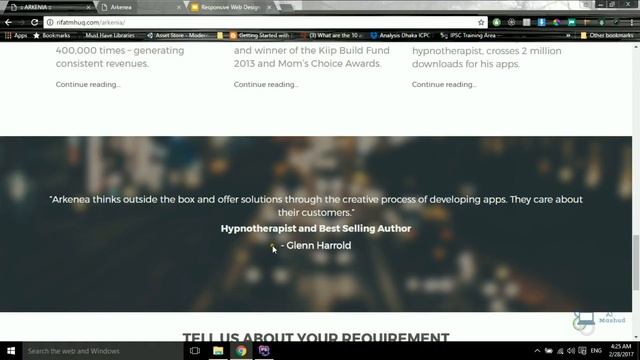Switch to the ARKENIA tab
Viewport: 640px width, 360px height.
point(48,7)
